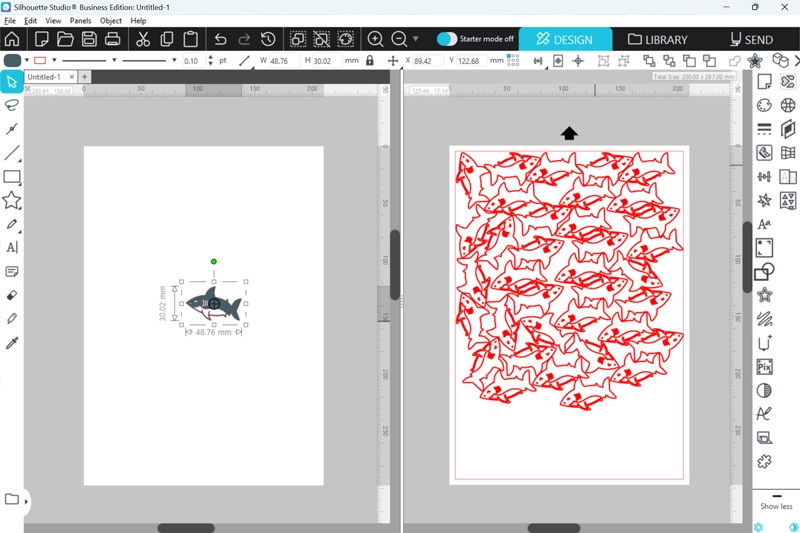Click the dark fill color swatch
800x533 pixels.
12,61
